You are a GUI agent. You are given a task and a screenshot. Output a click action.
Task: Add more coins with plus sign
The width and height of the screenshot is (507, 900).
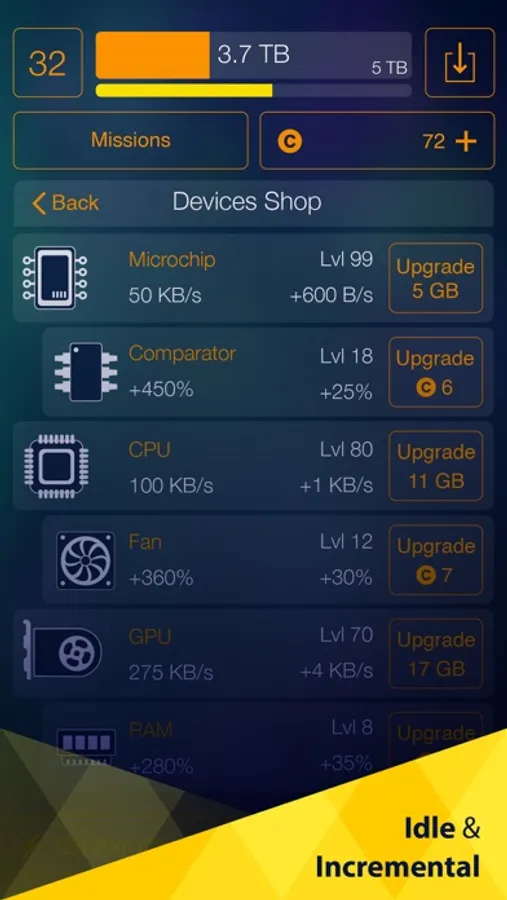tap(466, 141)
